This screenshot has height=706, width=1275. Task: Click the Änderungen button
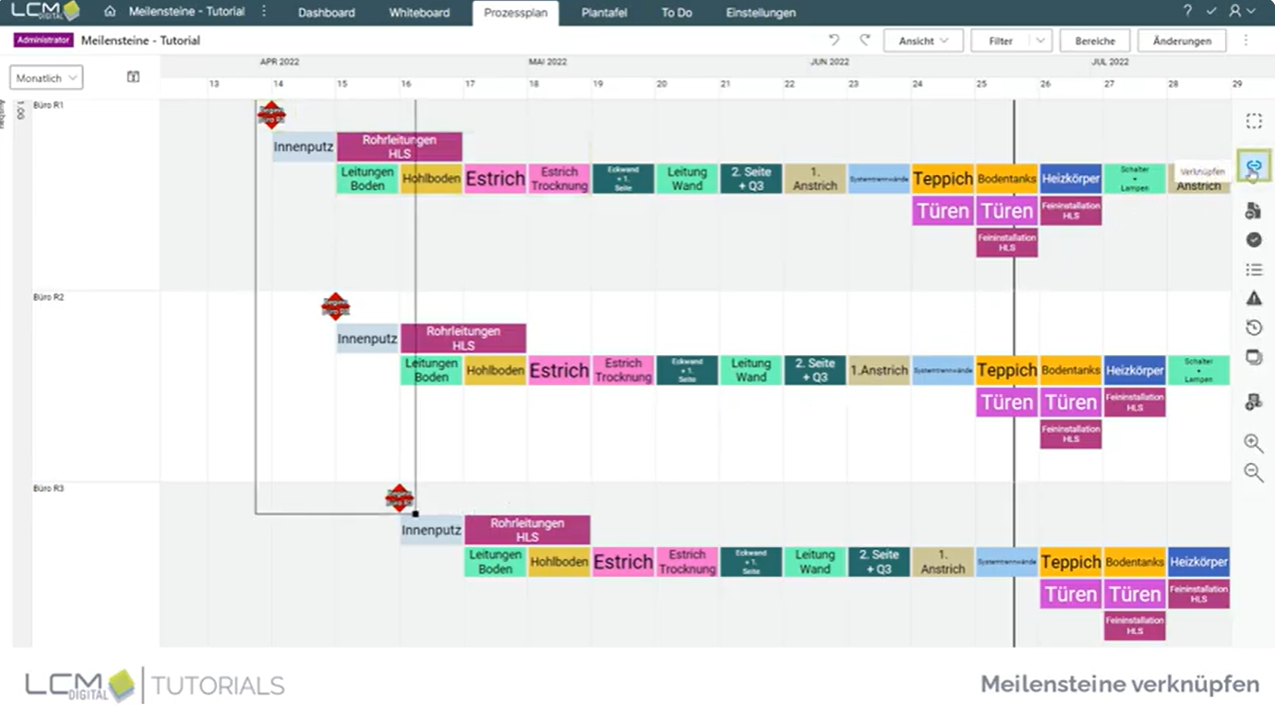click(x=1181, y=41)
